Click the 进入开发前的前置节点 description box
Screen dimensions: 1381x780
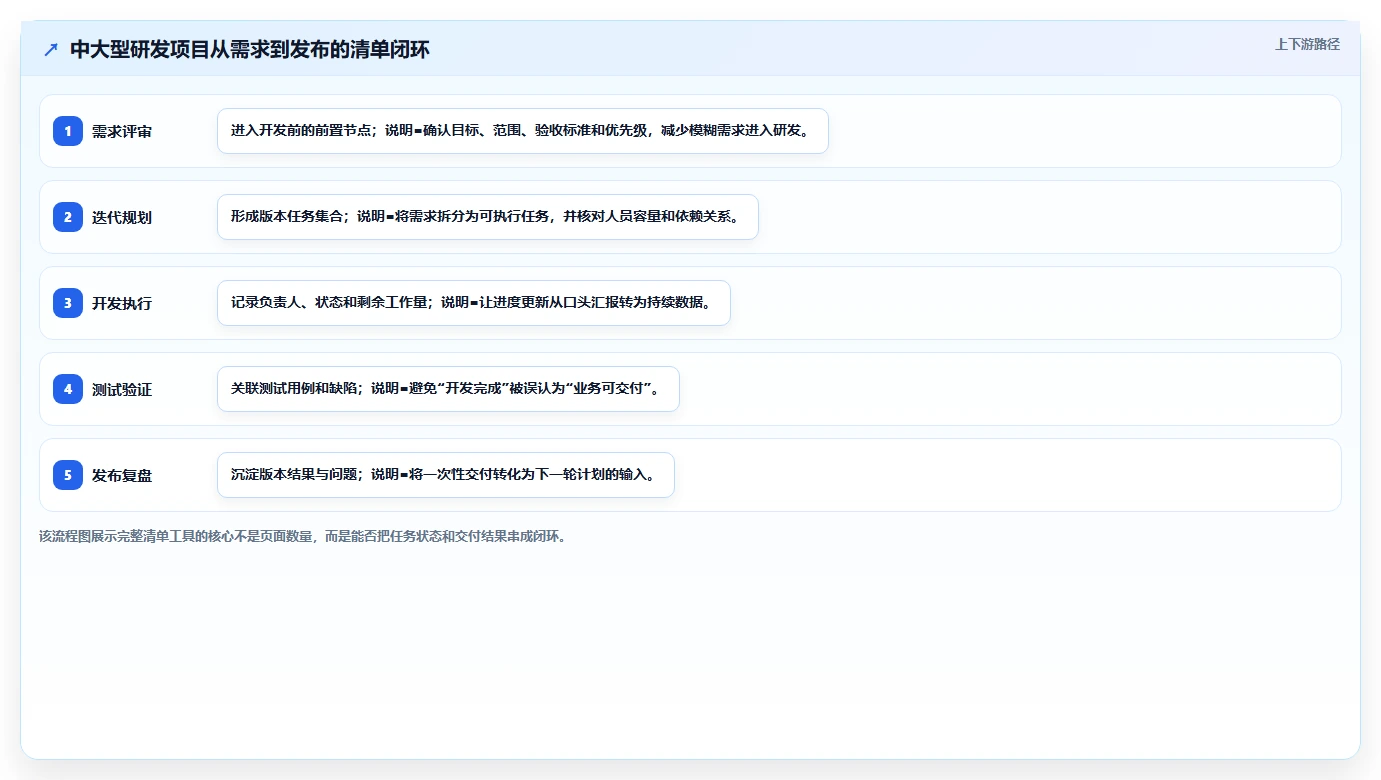523,131
